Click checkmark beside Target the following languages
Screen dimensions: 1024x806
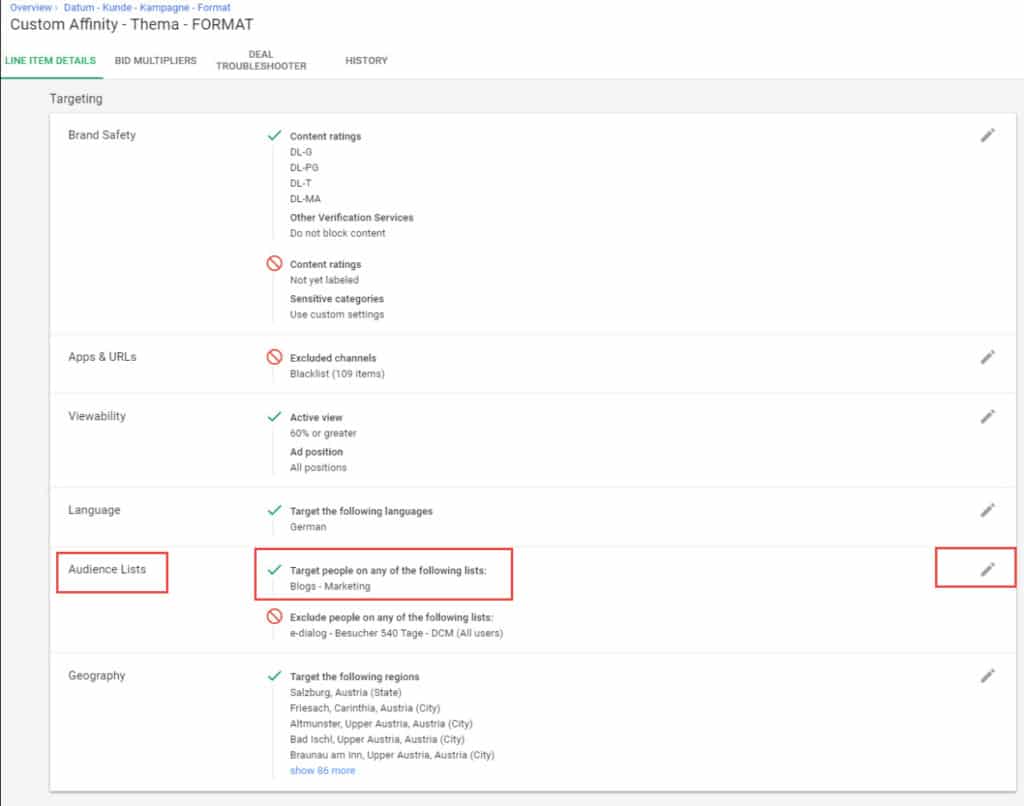[274, 510]
